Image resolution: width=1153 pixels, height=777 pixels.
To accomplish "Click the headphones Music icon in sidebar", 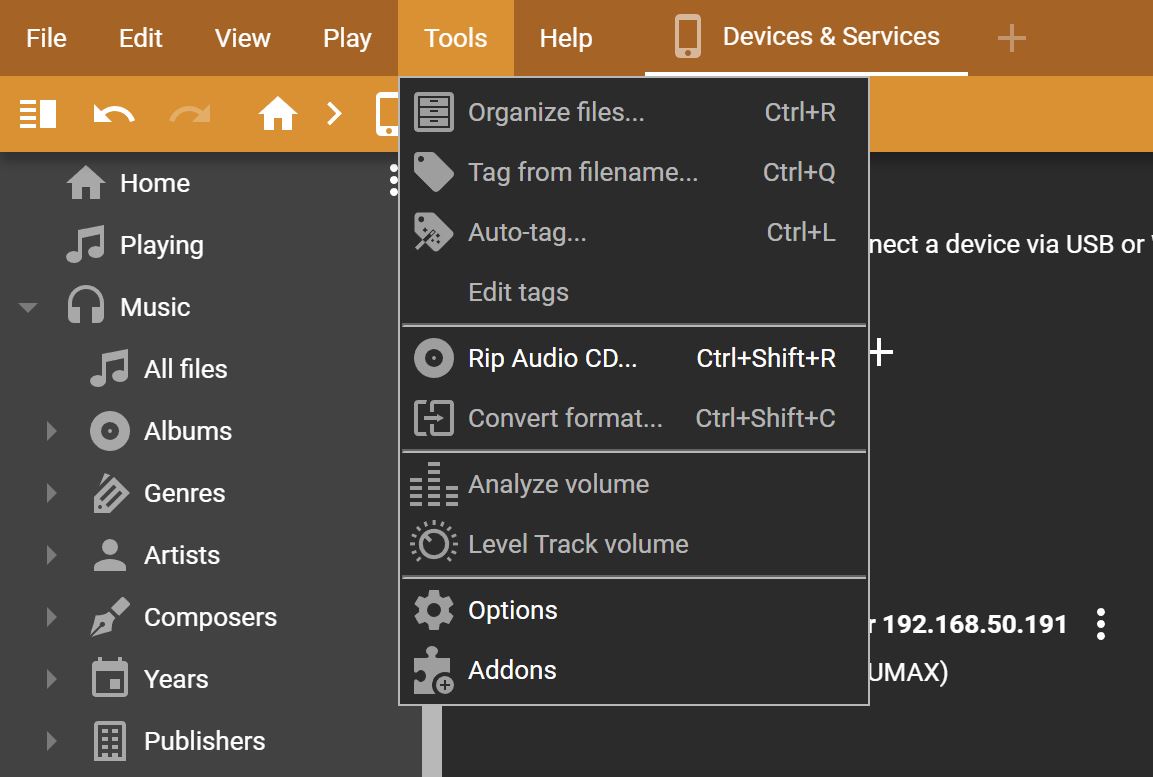I will coord(86,307).
